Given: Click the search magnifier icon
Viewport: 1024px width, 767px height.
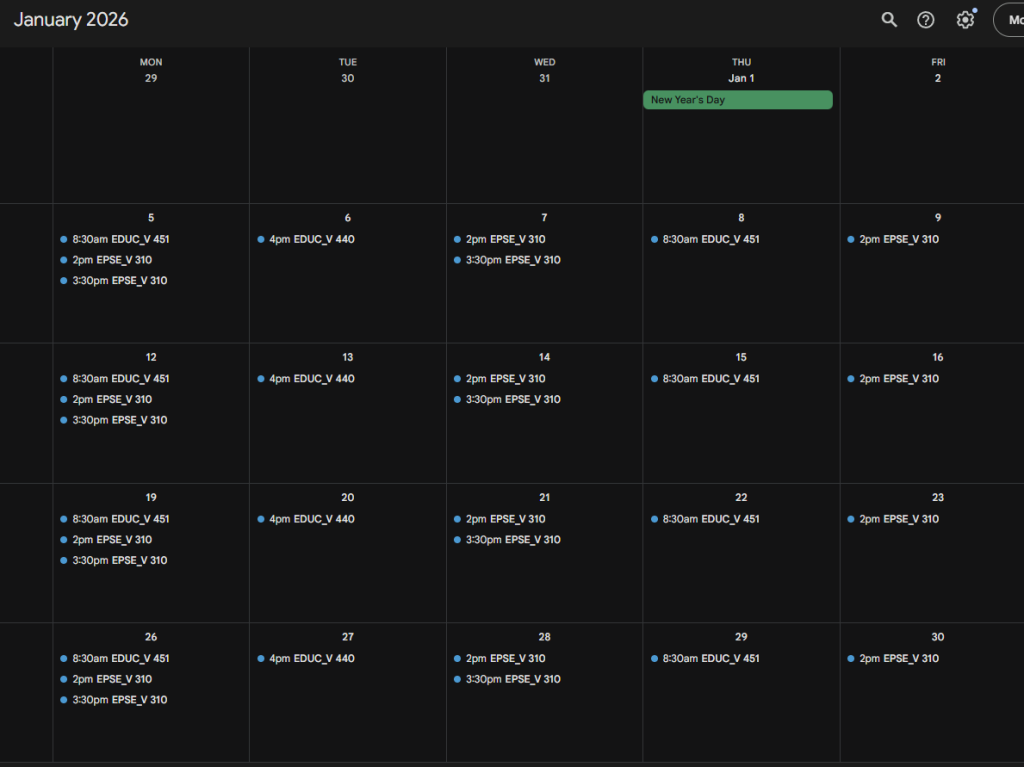Looking at the screenshot, I should tap(889, 20).
